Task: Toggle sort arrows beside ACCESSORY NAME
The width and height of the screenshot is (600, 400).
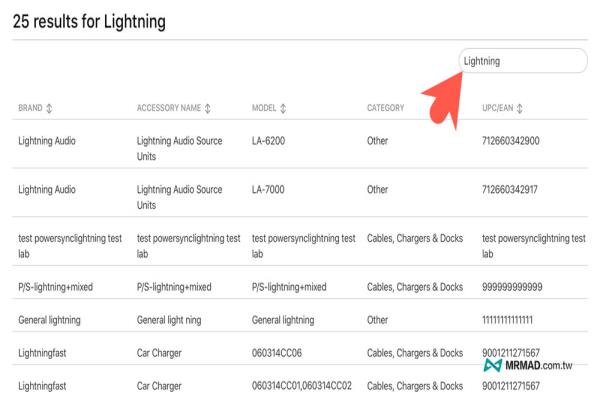Action: 207,108
